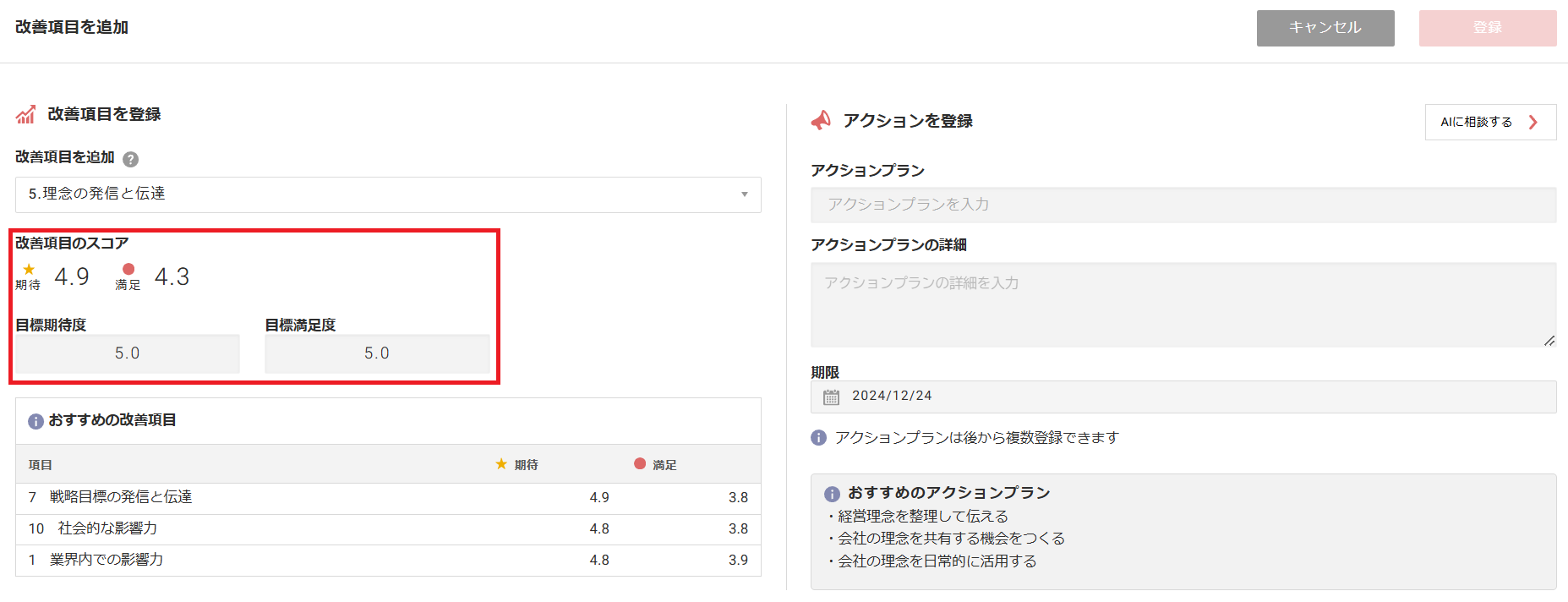
Task: Click the chevron arrow on AIに相談する
Action: coord(1533,123)
